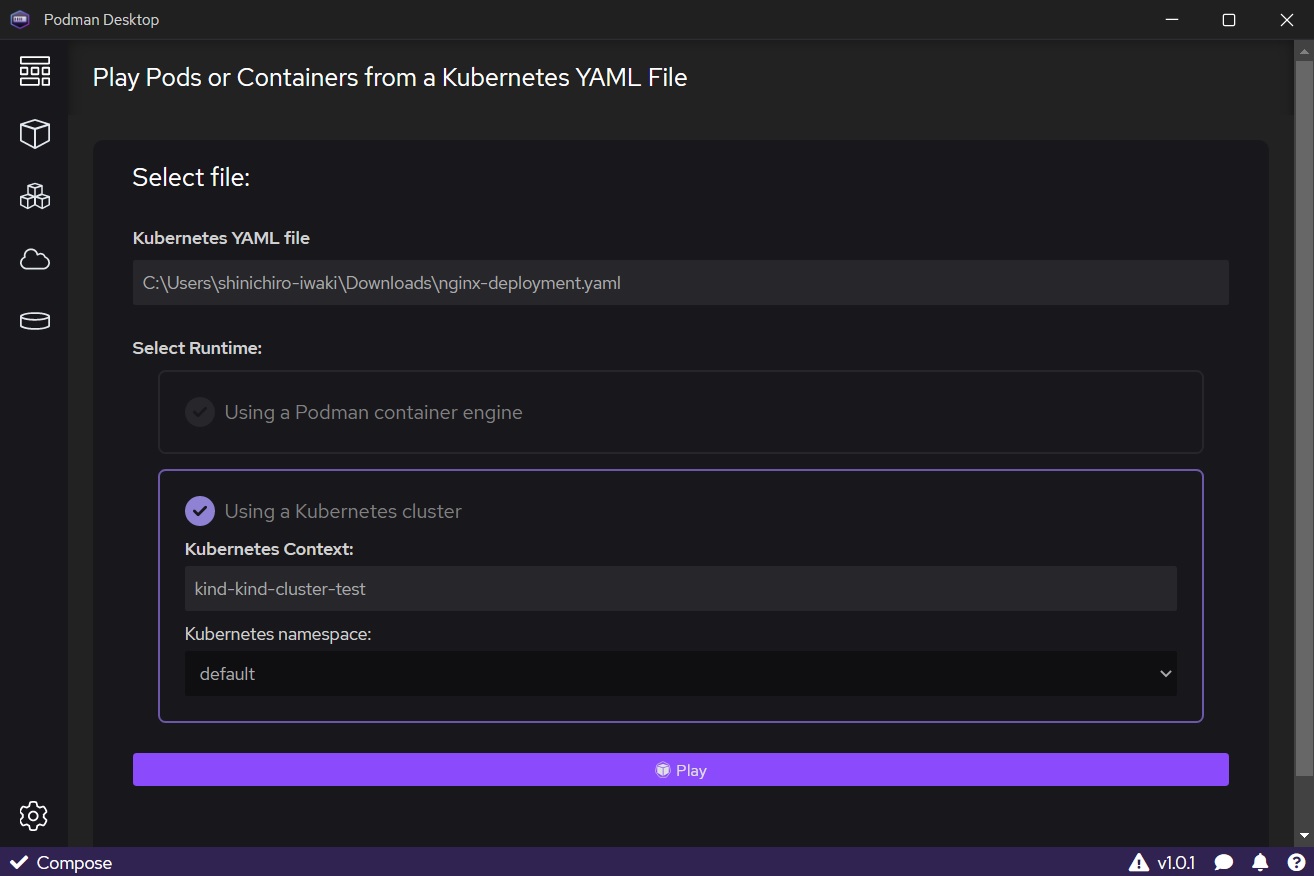Image resolution: width=1314 pixels, height=876 pixels.
Task: Open Pods section in sidebar
Action: click(x=34, y=196)
